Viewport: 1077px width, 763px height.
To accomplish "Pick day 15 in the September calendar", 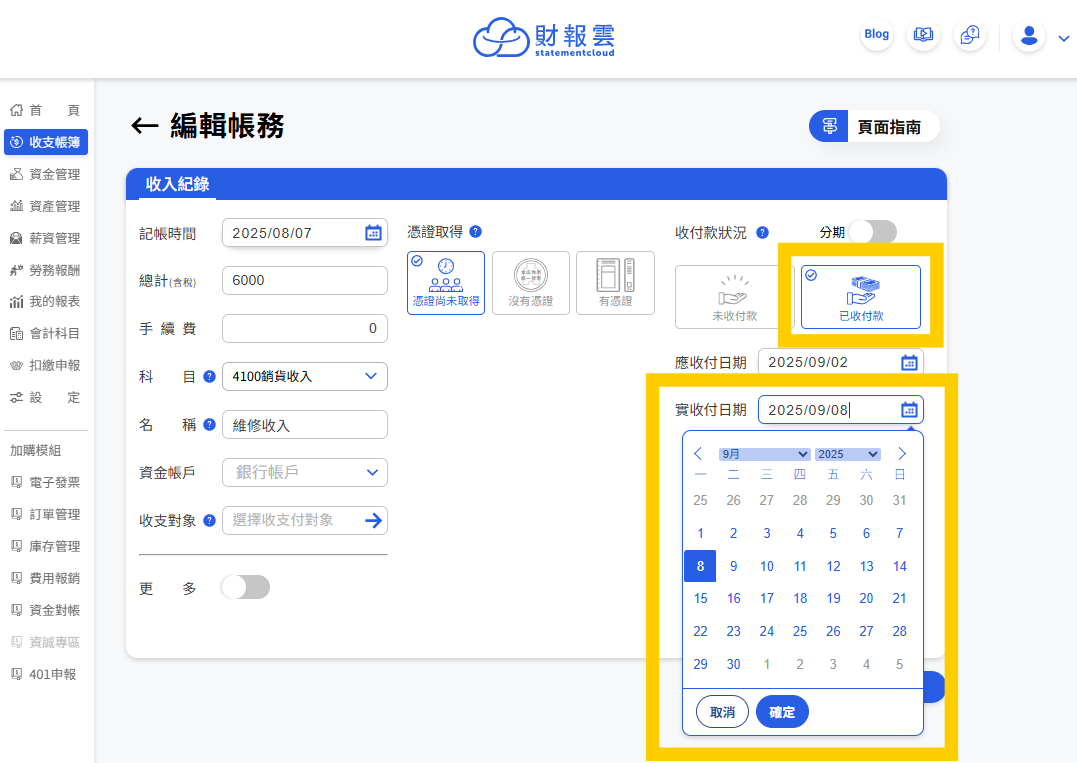I will [x=700, y=598].
